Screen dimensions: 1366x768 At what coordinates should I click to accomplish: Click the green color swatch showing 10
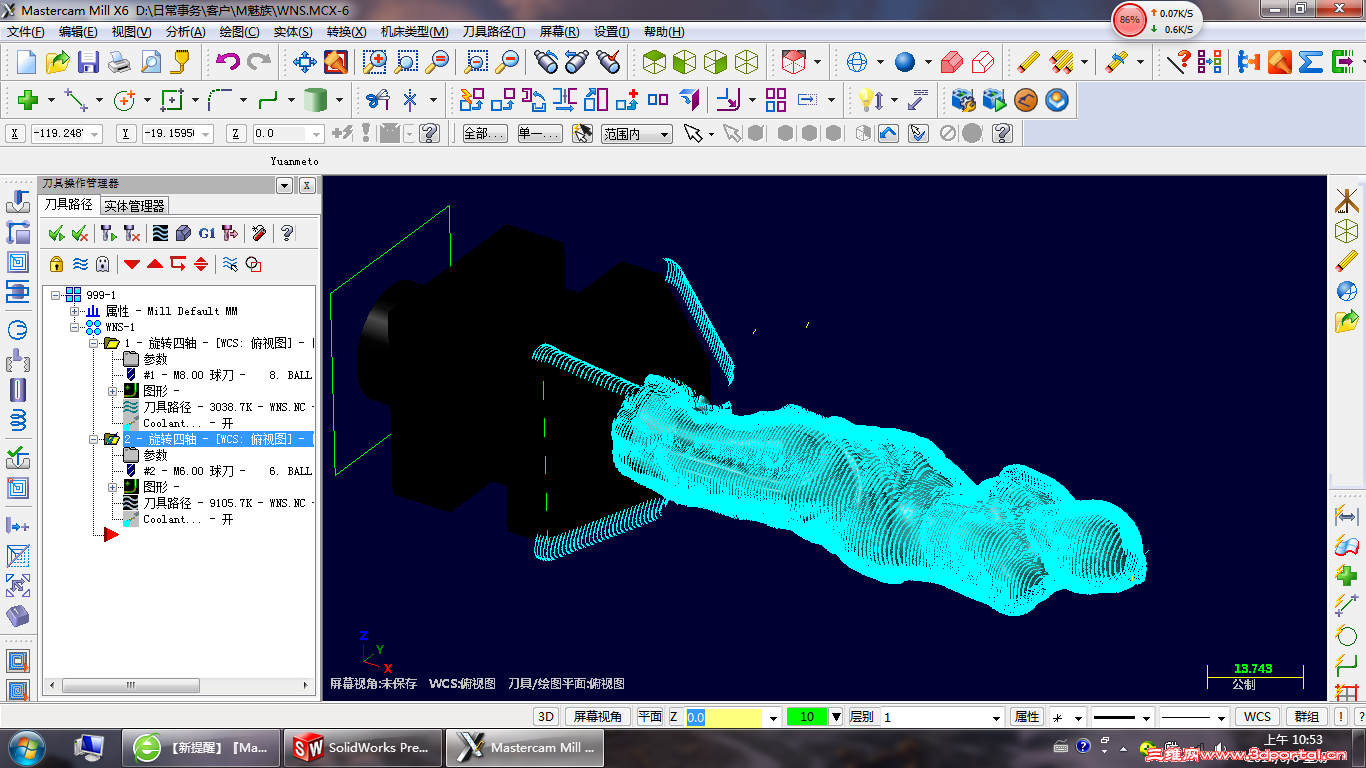pos(807,717)
